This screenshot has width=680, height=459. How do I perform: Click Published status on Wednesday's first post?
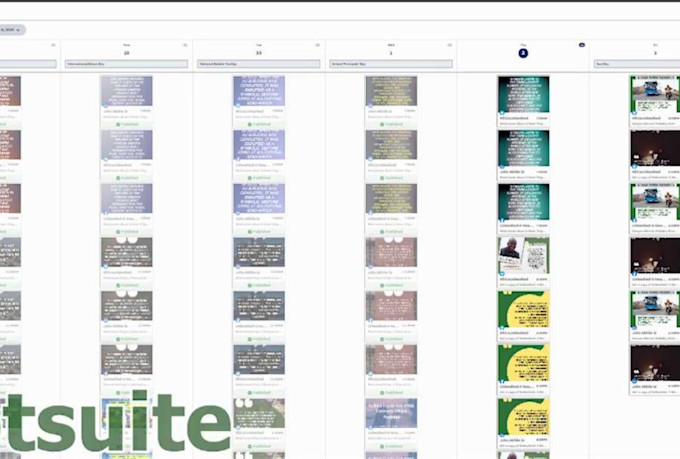(392, 124)
